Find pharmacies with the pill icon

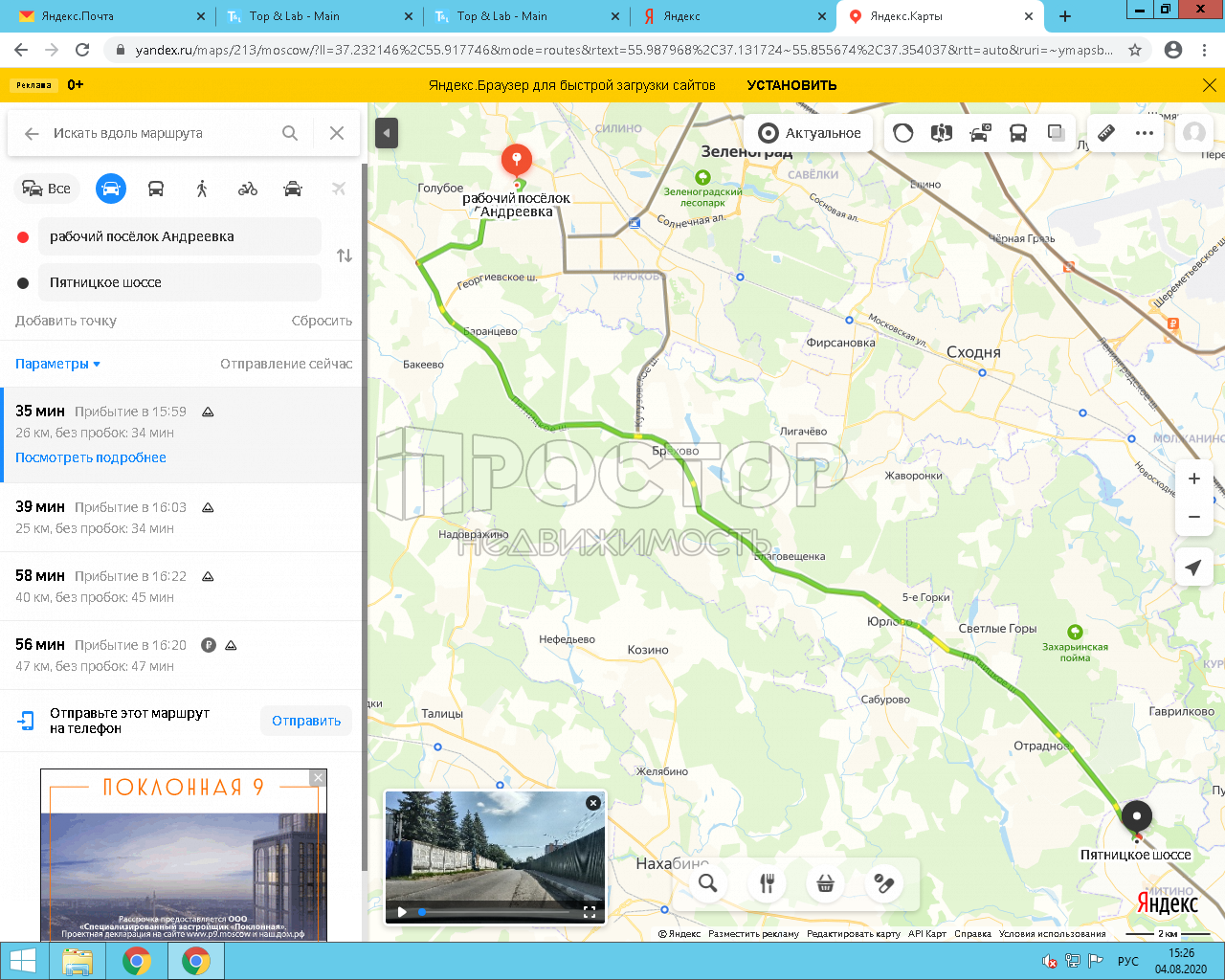[884, 883]
